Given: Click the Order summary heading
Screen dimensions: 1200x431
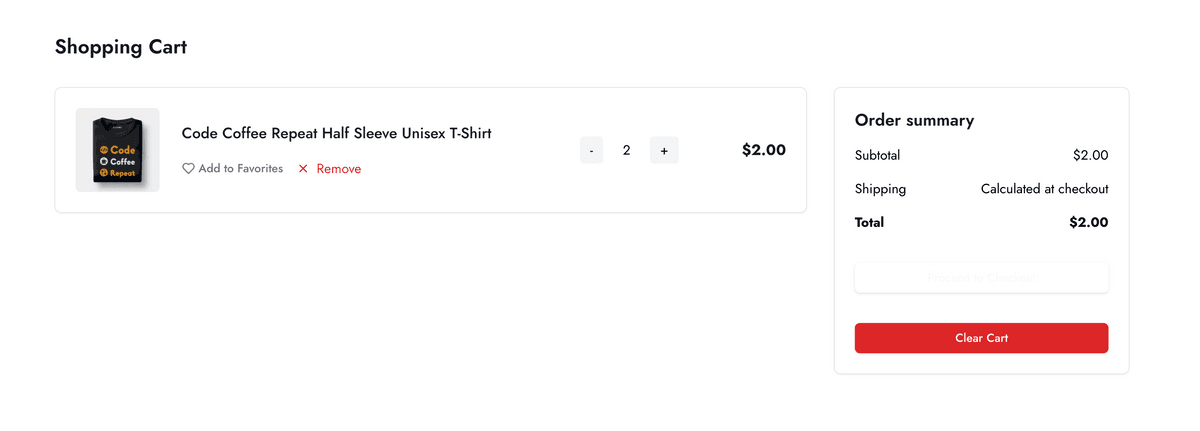Looking at the screenshot, I should (914, 120).
